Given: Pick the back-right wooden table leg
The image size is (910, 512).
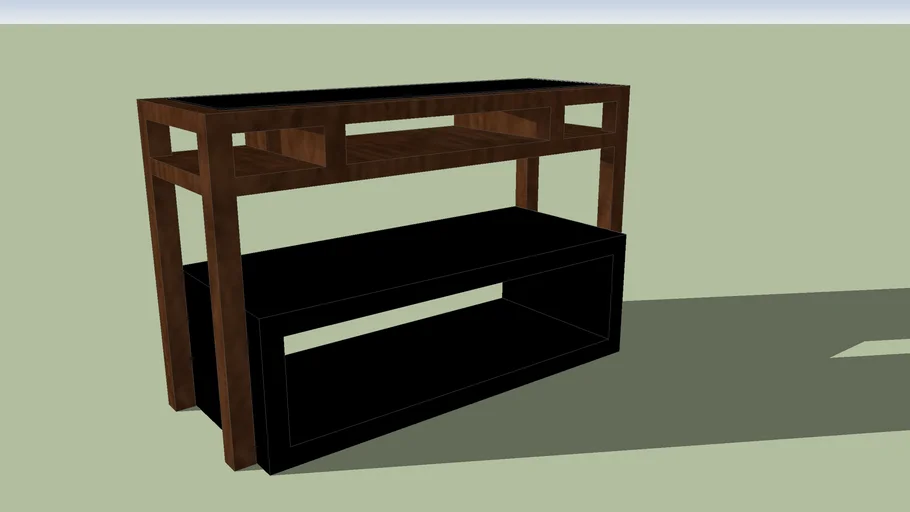Looking at the screenshot, I should click(x=527, y=183).
